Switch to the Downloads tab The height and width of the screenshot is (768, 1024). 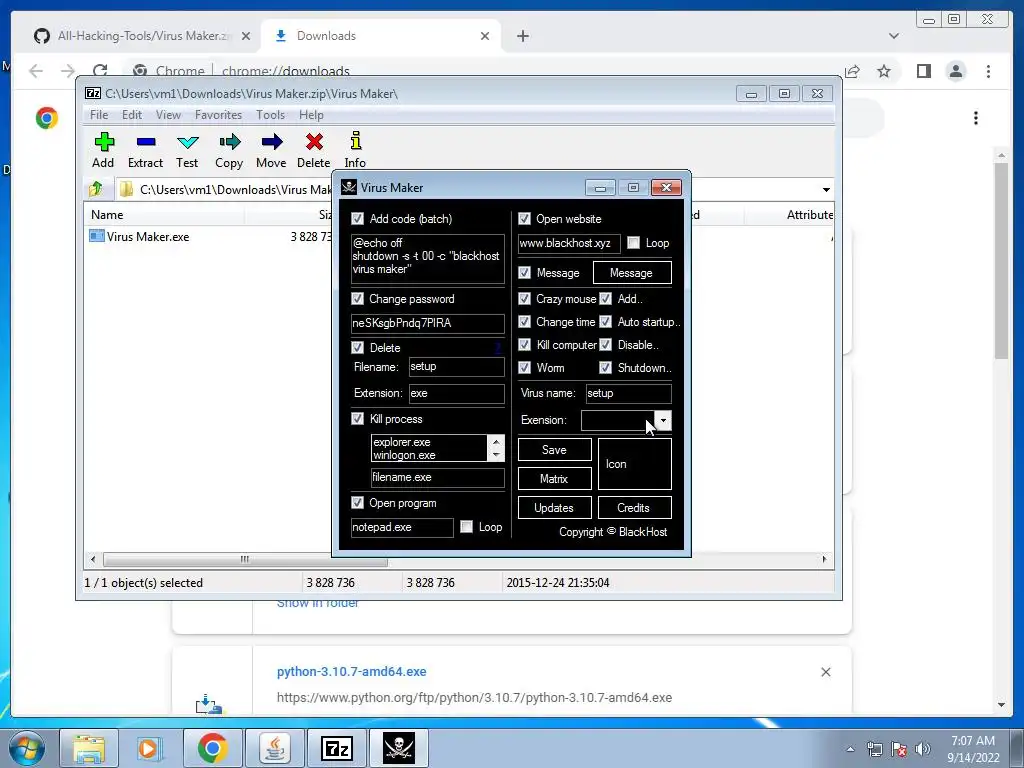click(381, 36)
